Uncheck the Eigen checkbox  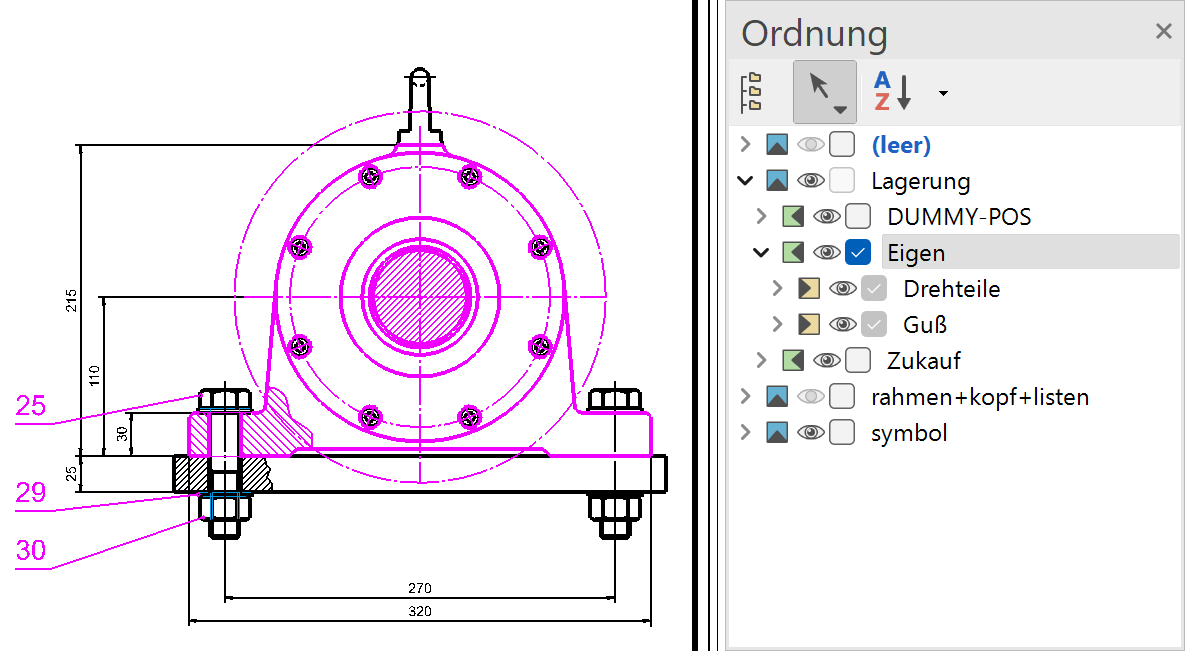tap(858, 253)
